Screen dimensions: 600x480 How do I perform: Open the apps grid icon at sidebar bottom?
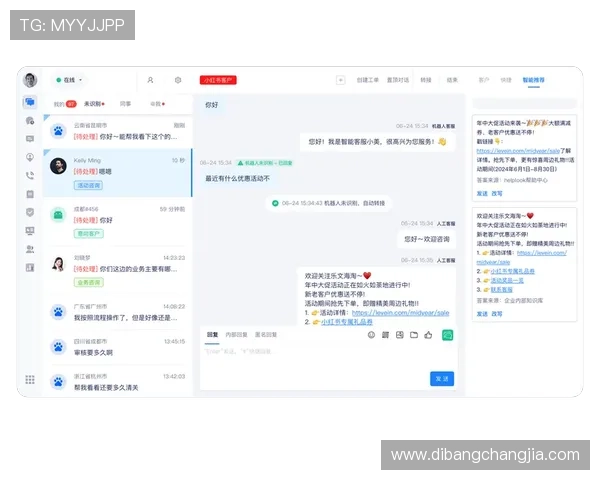click(30, 380)
